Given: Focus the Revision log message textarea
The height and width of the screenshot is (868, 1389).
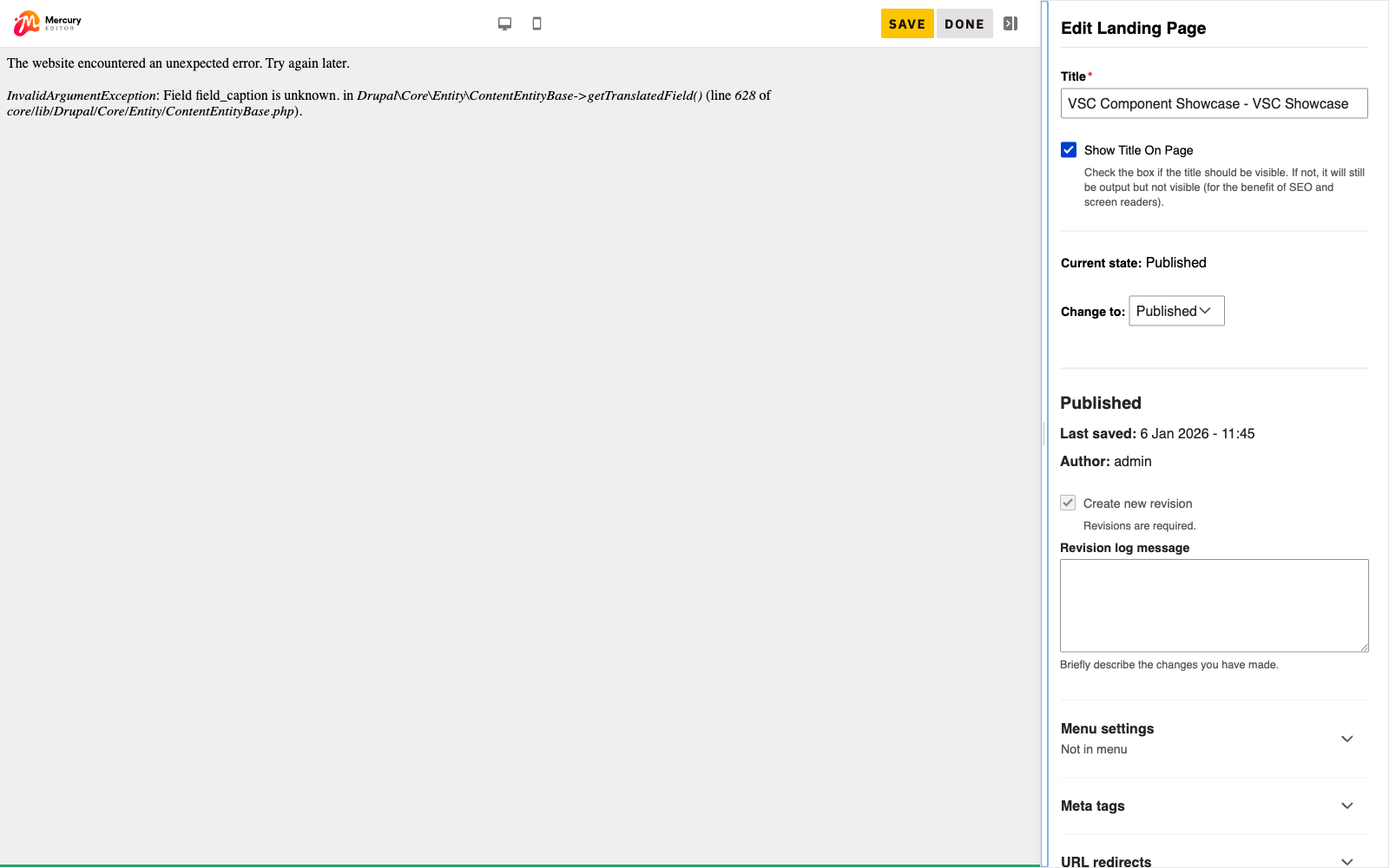Looking at the screenshot, I should coord(1214,605).
